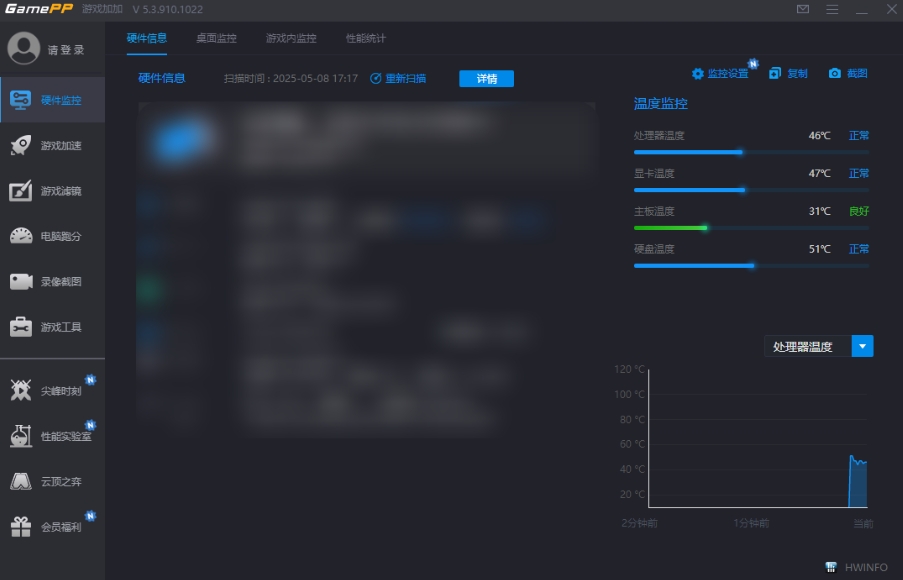
Task: Open 游戏加速 rocket sidebar item
Action: tap(52, 145)
